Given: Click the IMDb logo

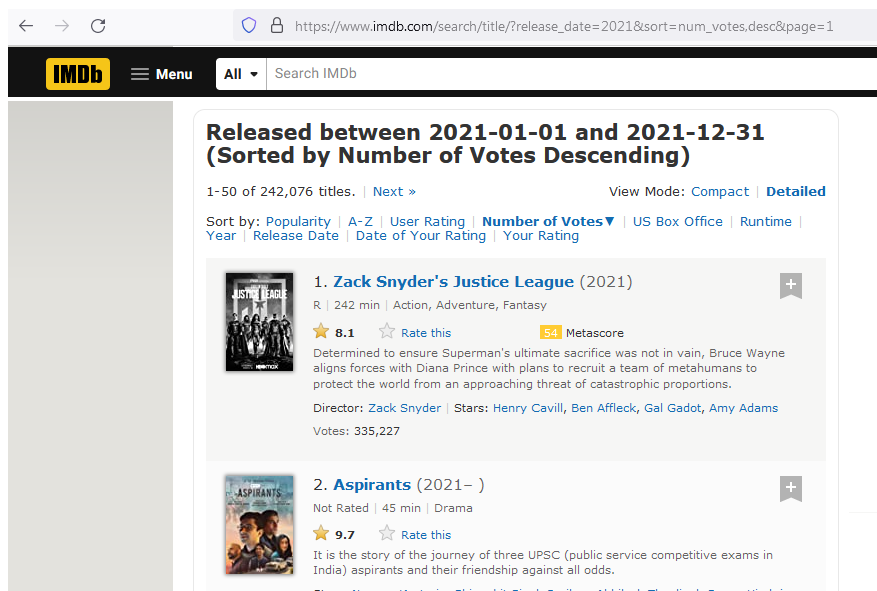Looking at the screenshot, I should coord(78,74).
